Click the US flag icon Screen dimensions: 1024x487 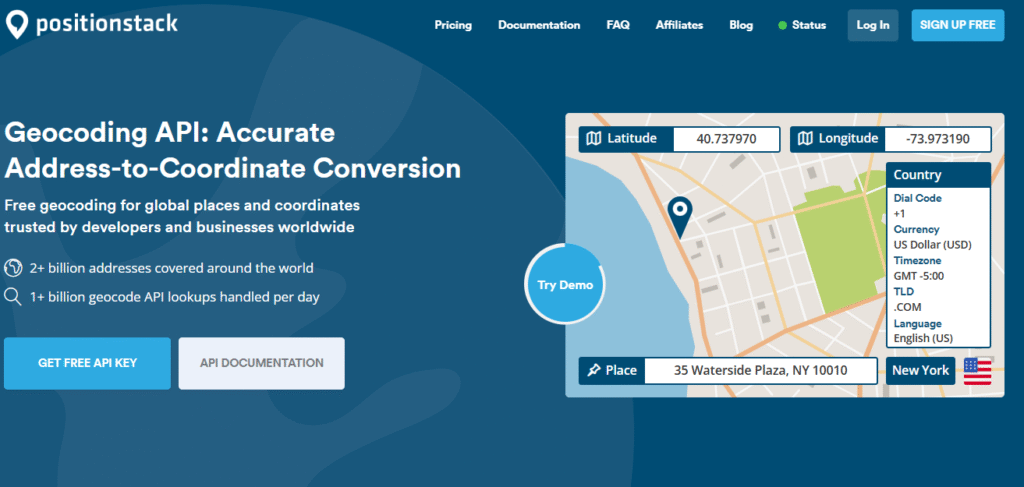point(977,370)
